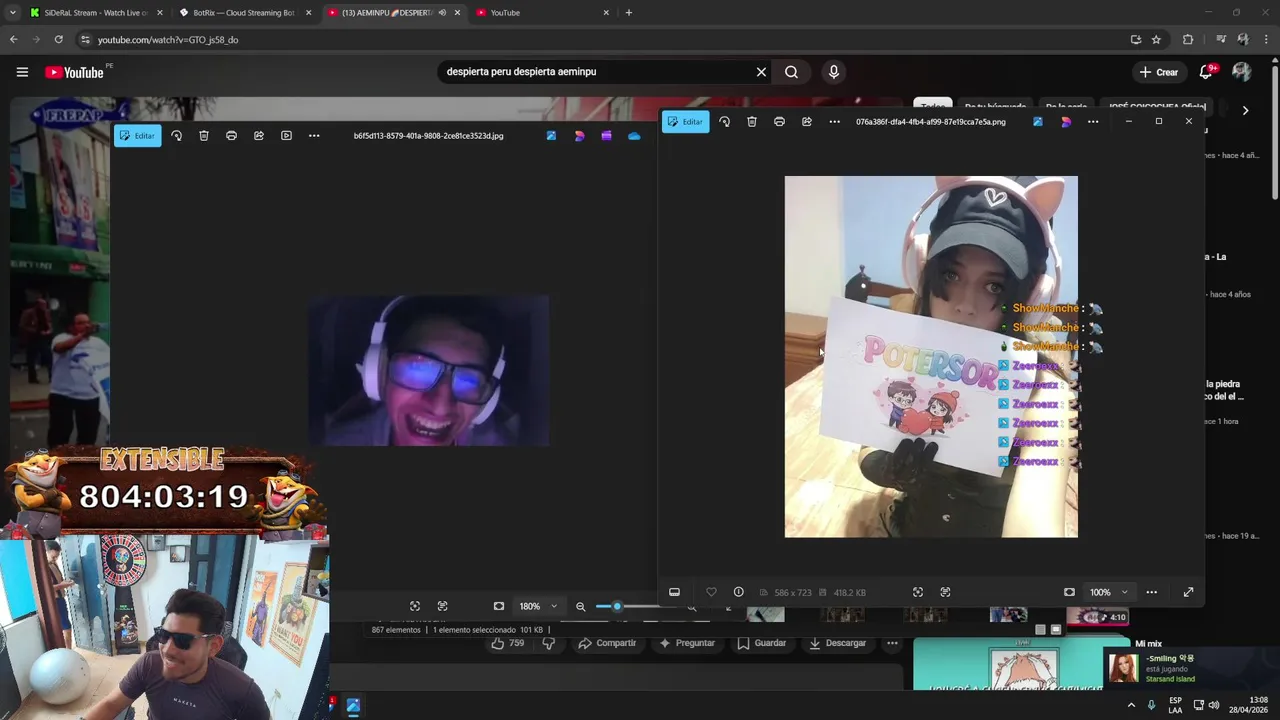This screenshot has width=1280, height=720.
Task: Show file info for the png image
Action: (738, 592)
